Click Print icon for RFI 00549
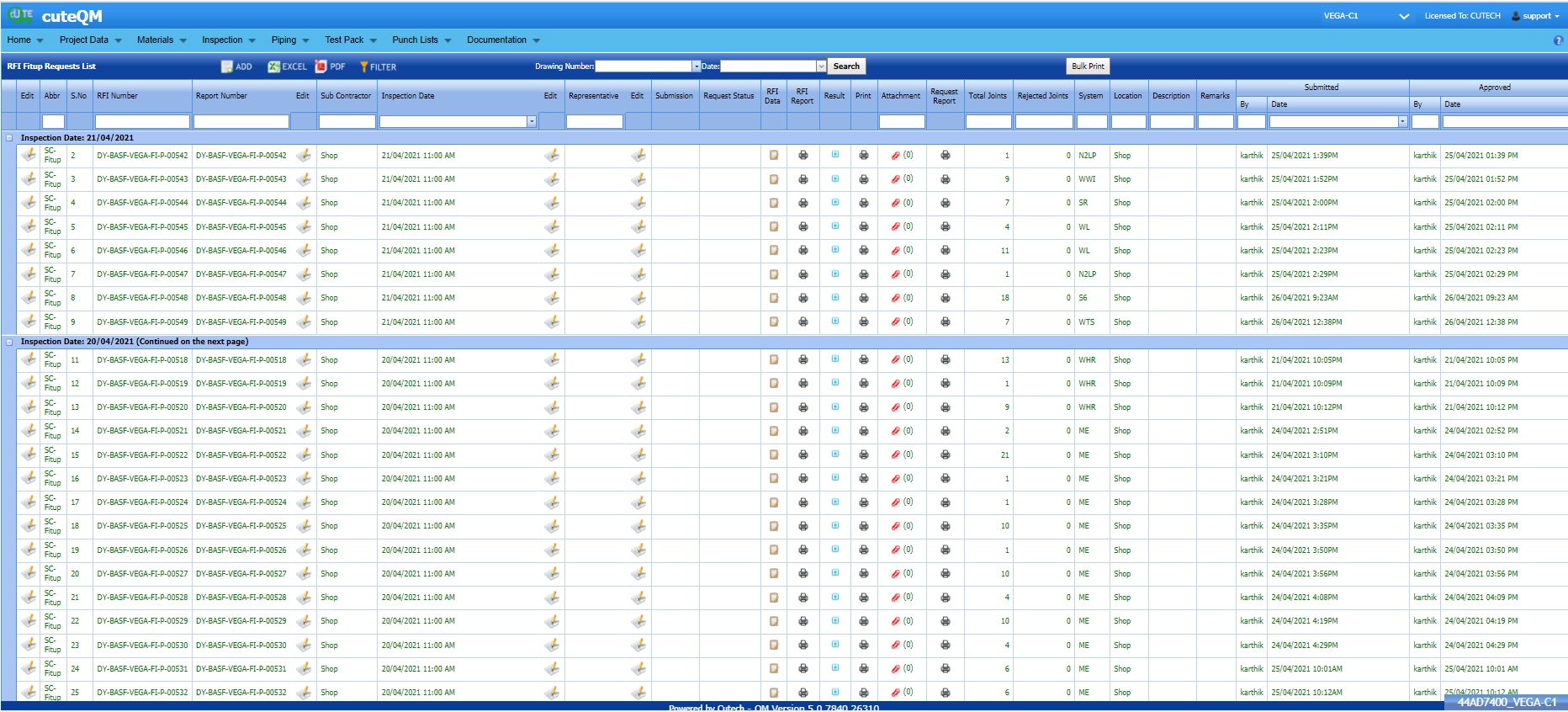The width and height of the screenshot is (1568, 712). pyautogui.click(x=863, y=322)
